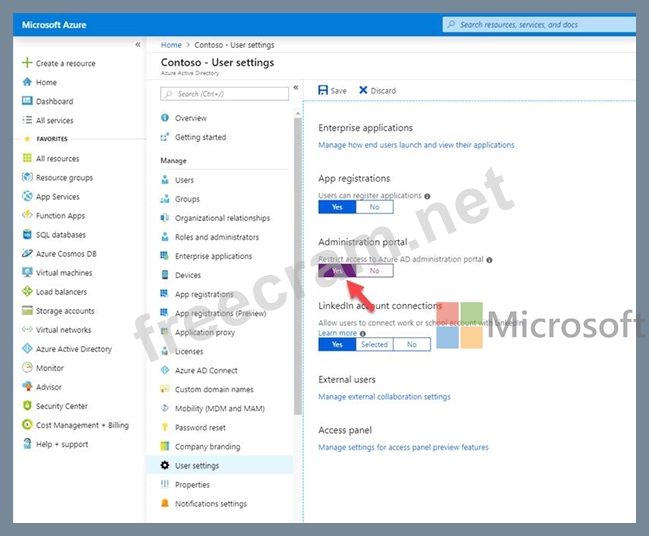Click the Function Apps lightning icon
Image resolution: width=649 pixels, height=536 pixels.
pyautogui.click(x=27, y=215)
